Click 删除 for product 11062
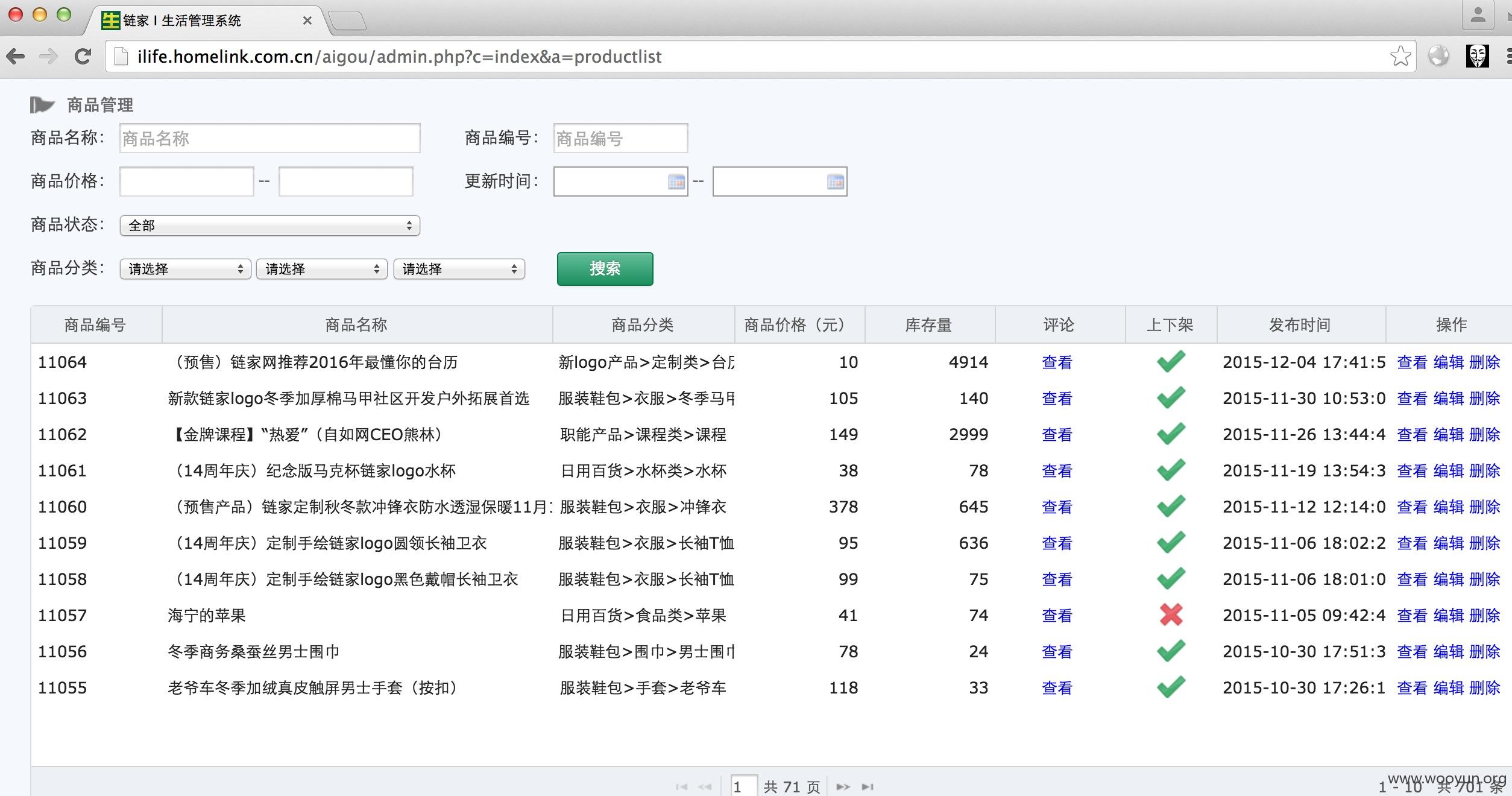 [x=1484, y=434]
